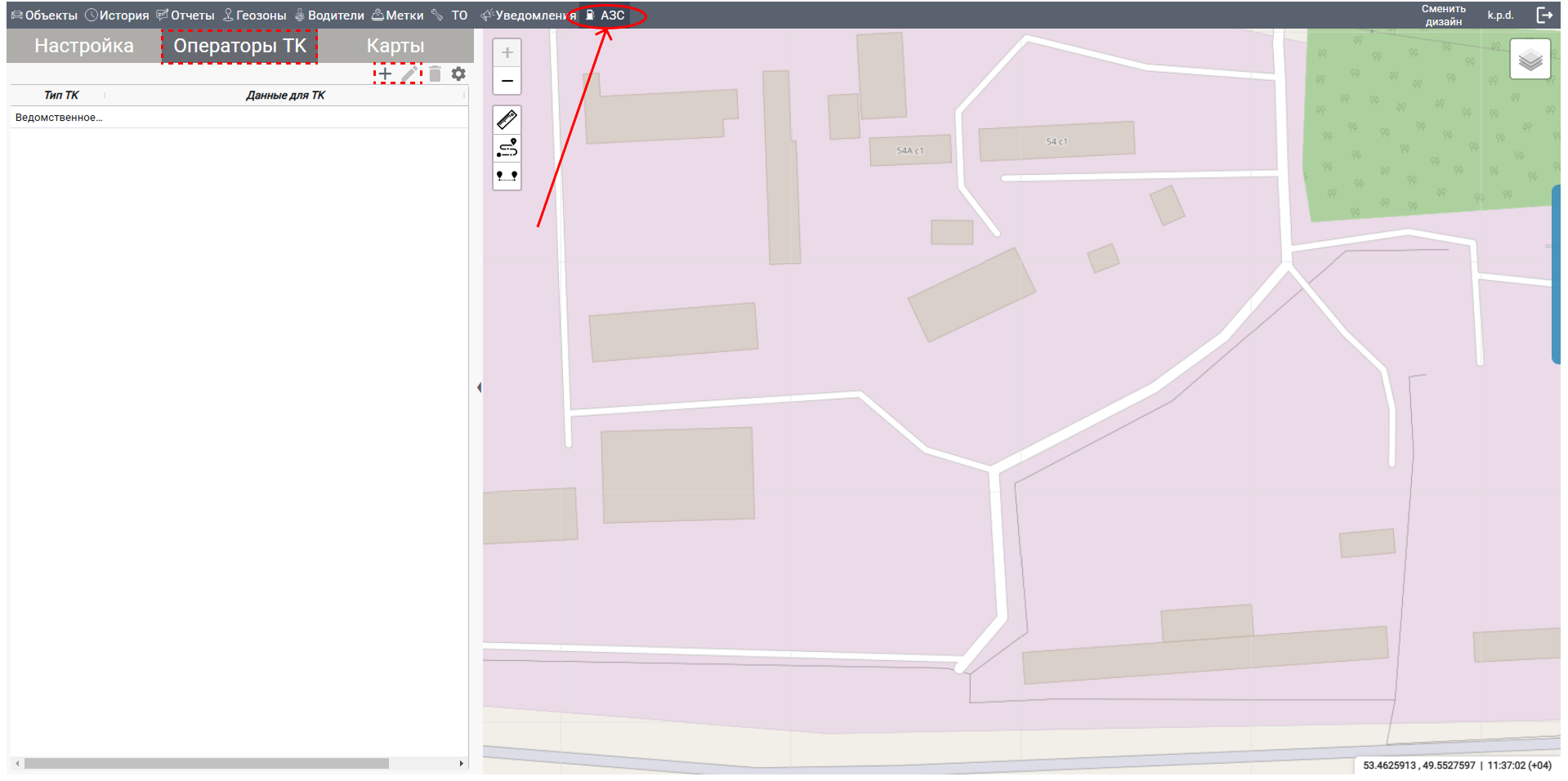This screenshot has height=781, width=1568.
Task: Click the trash delete icon
Action: [x=435, y=74]
